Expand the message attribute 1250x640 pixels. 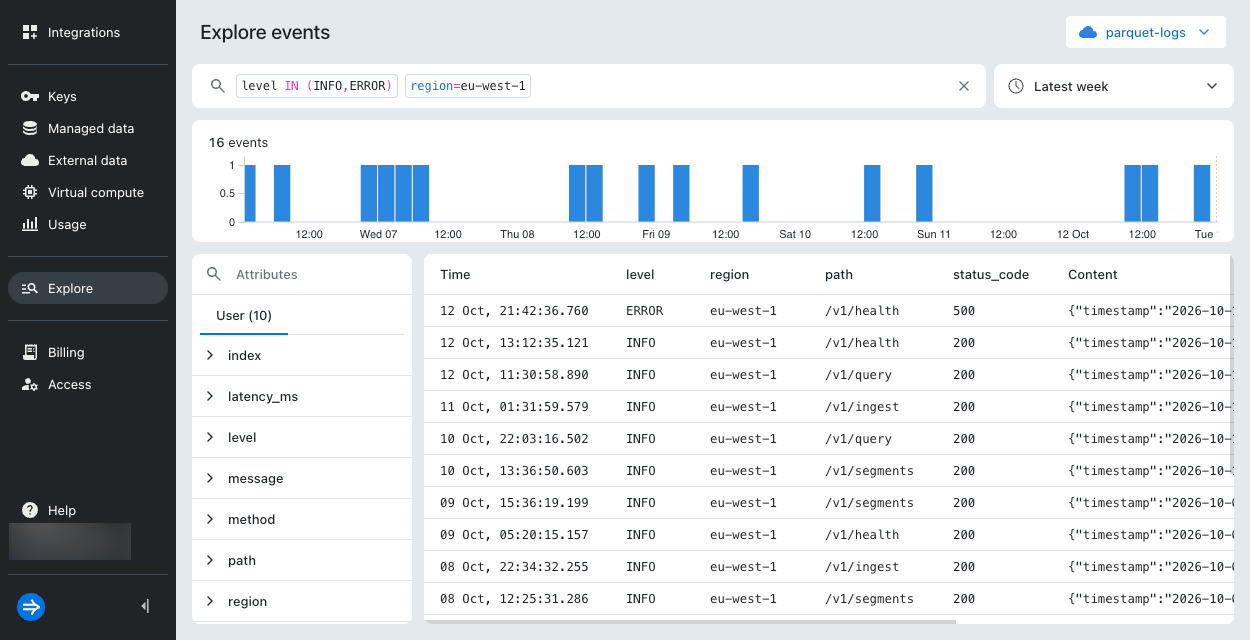pyautogui.click(x=210, y=478)
